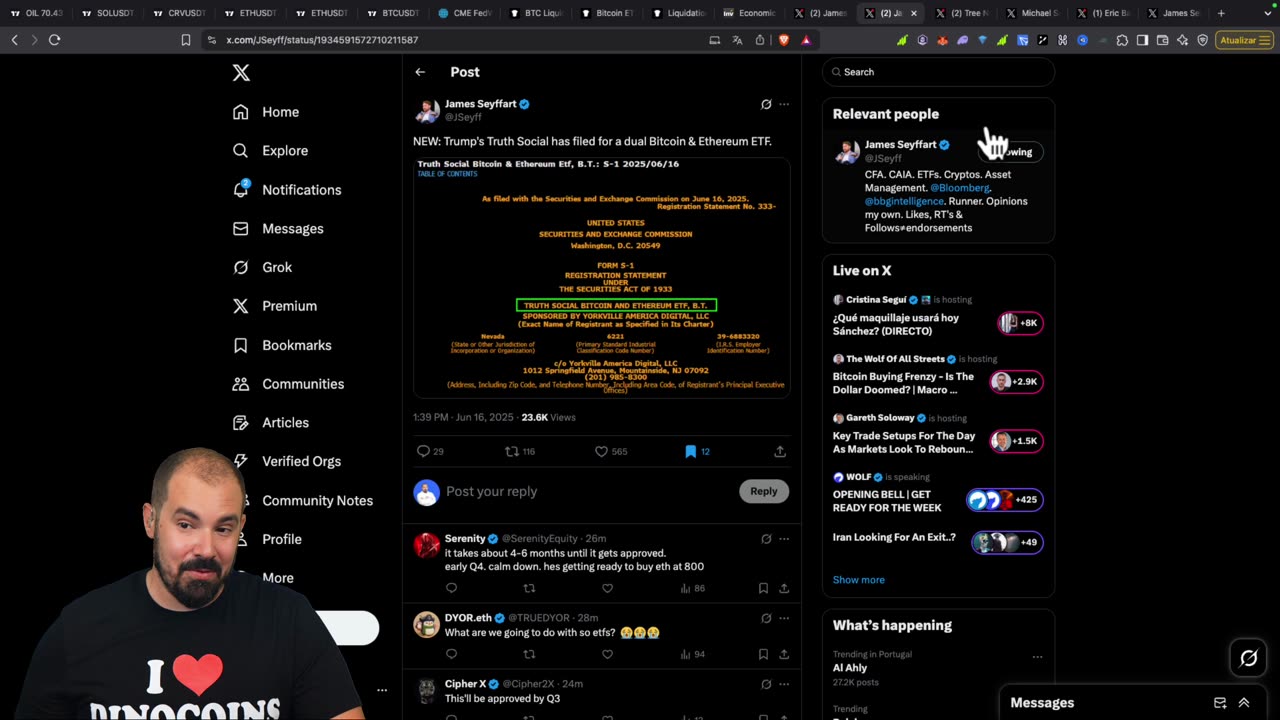Open Notifications in the sidebar
The image size is (1280, 720).
pos(287,190)
